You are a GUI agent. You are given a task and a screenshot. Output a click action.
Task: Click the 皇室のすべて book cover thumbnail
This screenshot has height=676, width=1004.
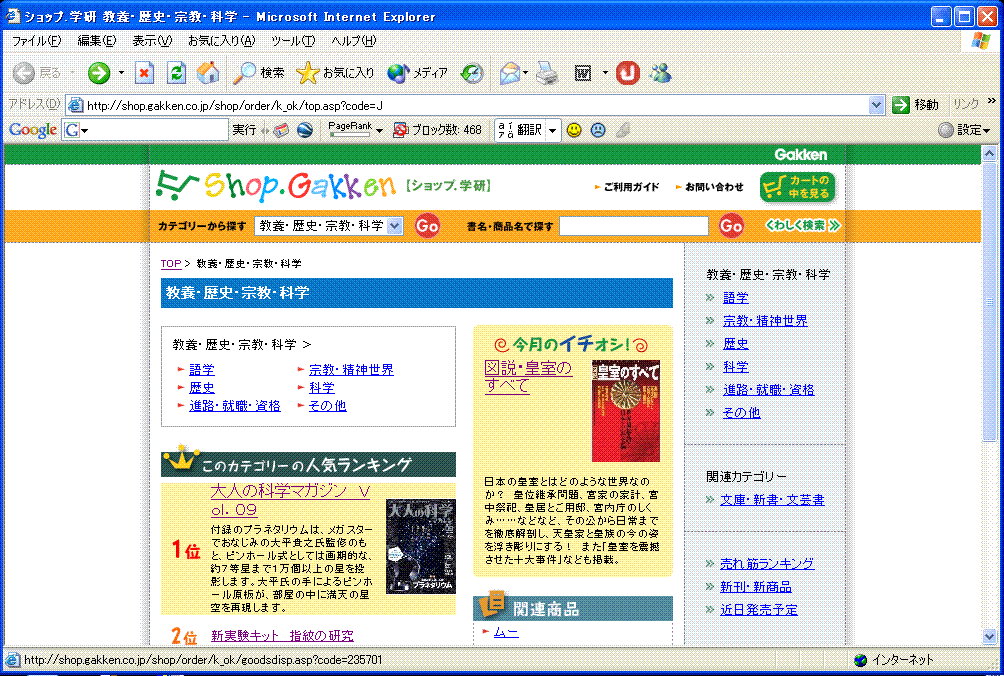point(626,411)
